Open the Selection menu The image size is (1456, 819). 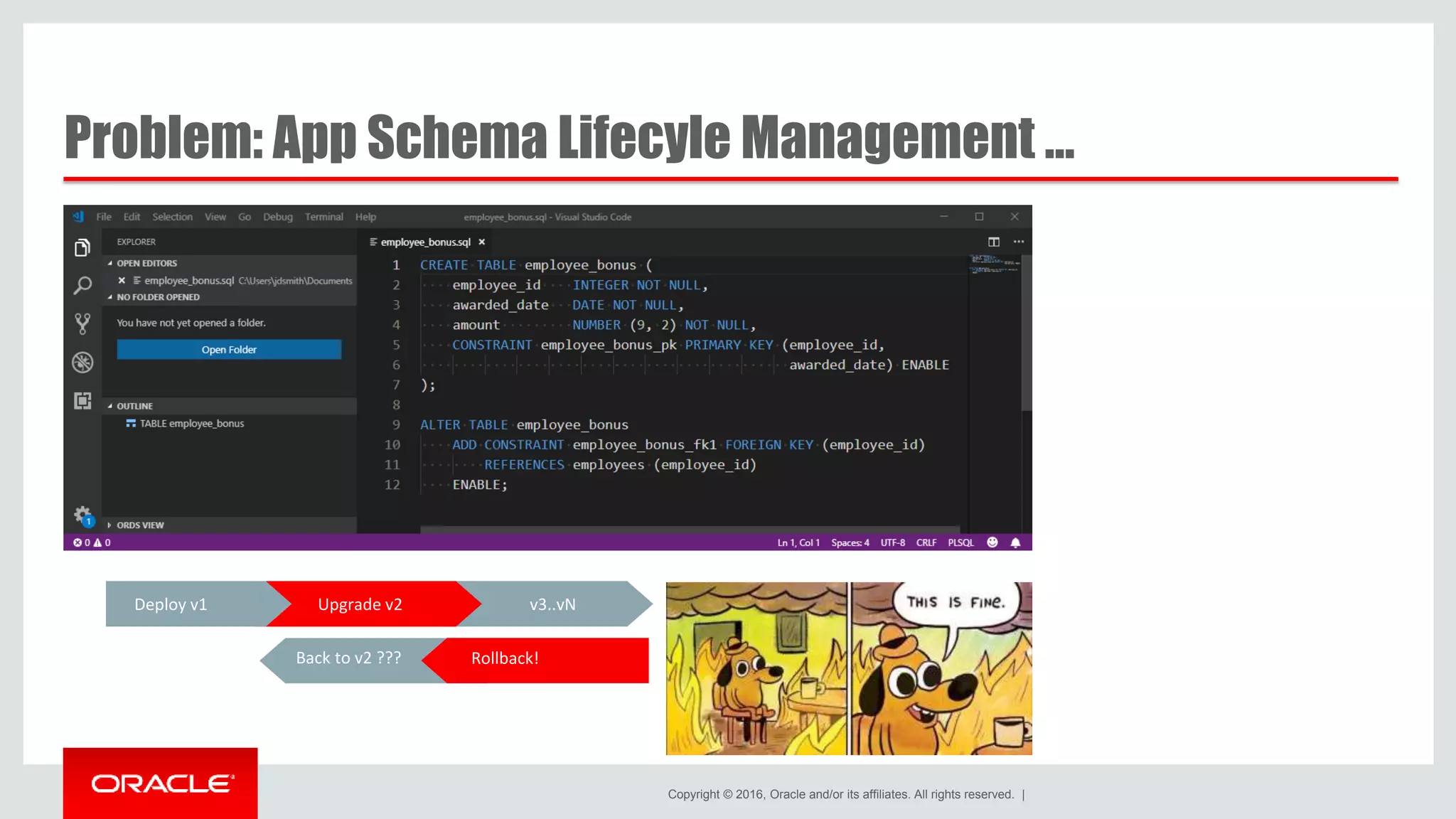172,217
